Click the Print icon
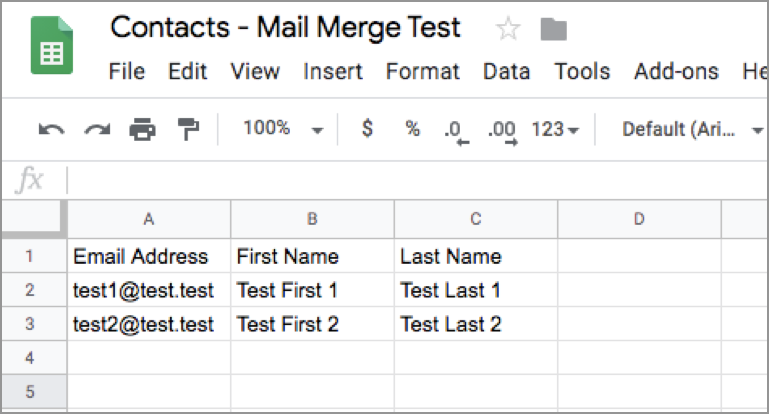 tap(143, 129)
